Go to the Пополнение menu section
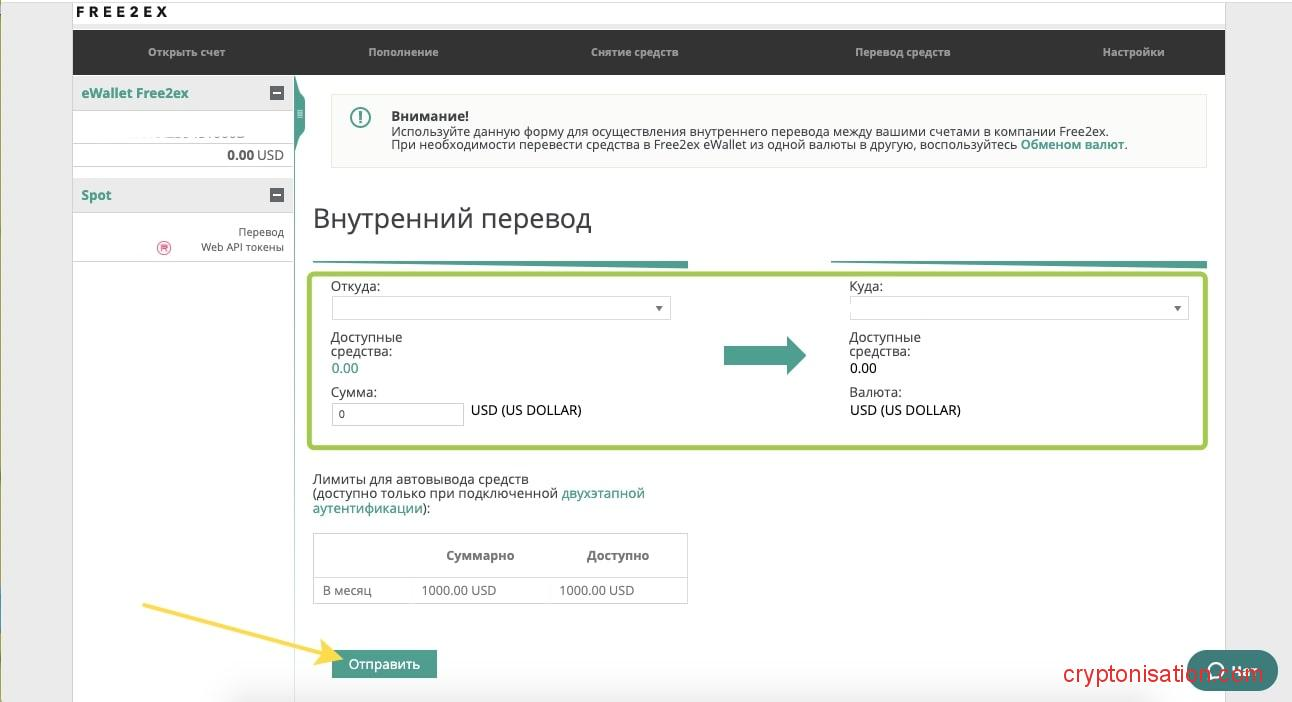Viewport: 1292px width, 702px height. click(403, 52)
